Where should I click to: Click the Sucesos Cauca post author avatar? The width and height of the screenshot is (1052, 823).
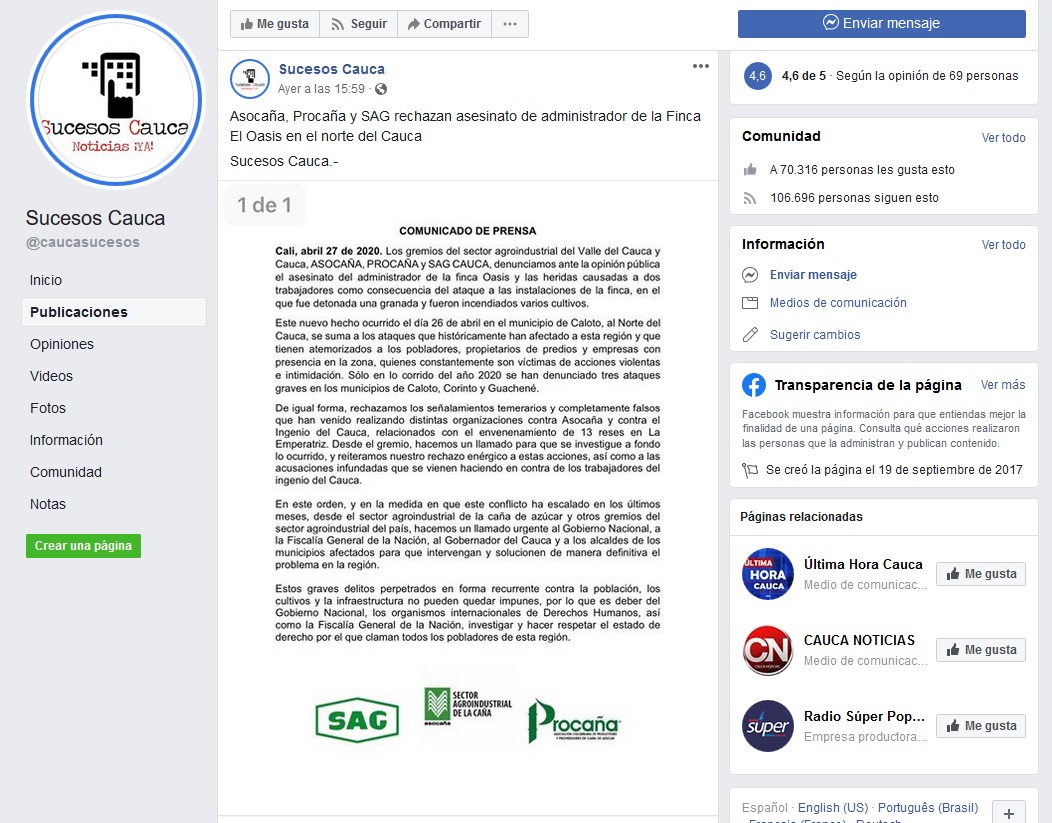250,78
